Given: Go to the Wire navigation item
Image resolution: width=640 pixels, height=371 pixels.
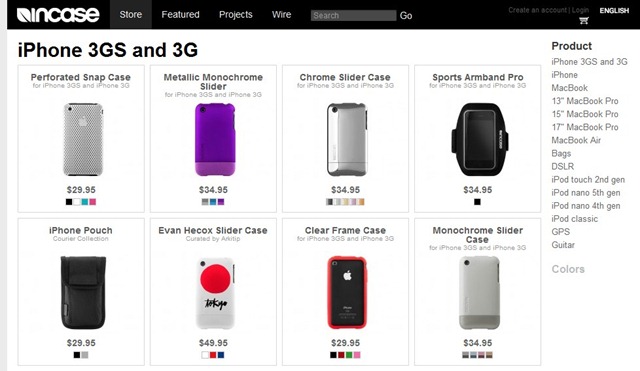Looking at the screenshot, I should (x=281, y=15).
